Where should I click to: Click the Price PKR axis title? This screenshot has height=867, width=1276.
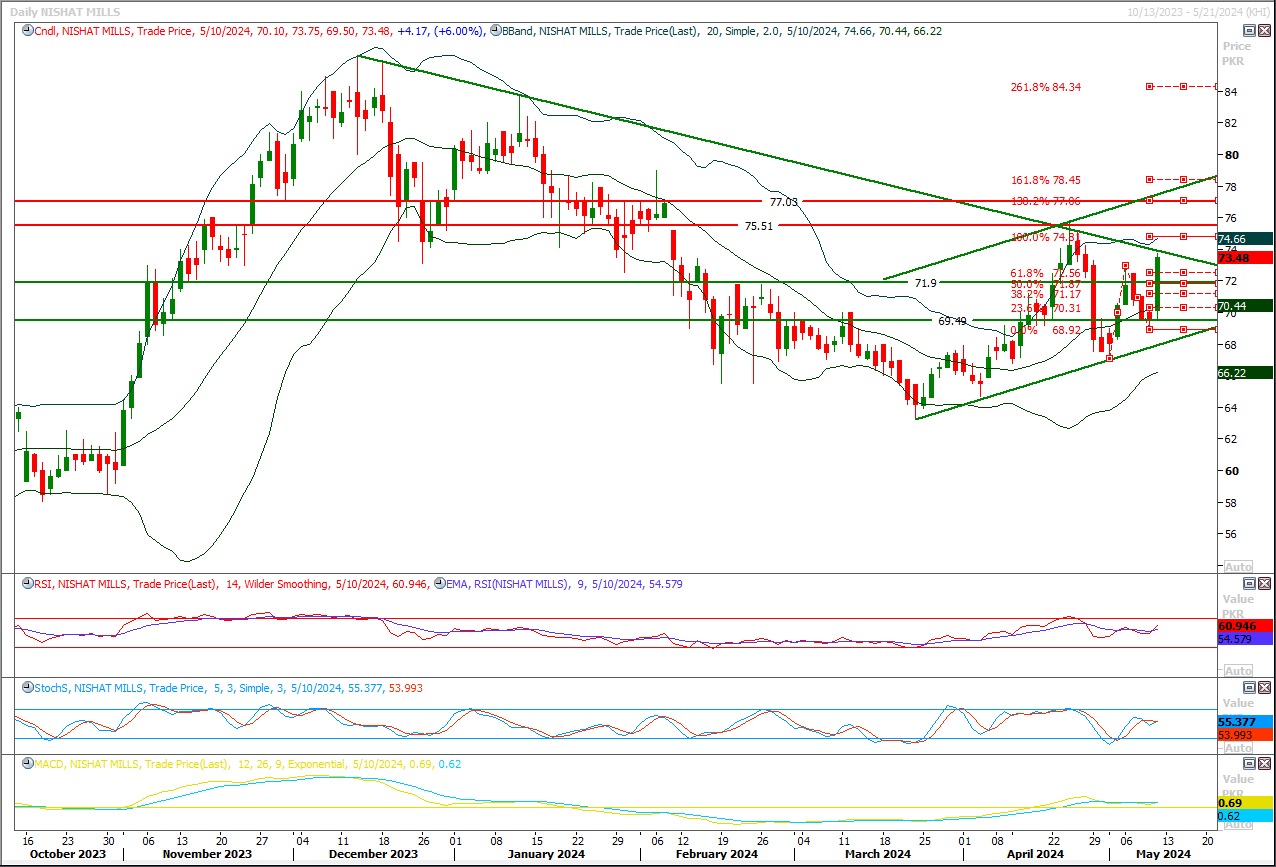[x=1237, y=53]
